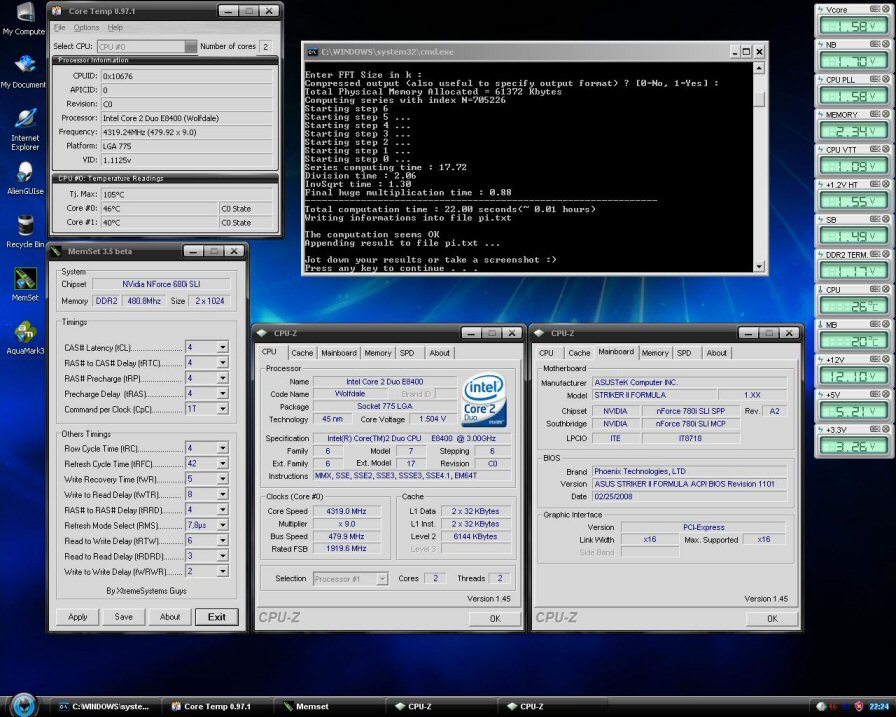896x717 pixels.
Task: Dismiss the MEMORY gadget with its X icon
Action: pyautogui.click(x=886, y=114)
